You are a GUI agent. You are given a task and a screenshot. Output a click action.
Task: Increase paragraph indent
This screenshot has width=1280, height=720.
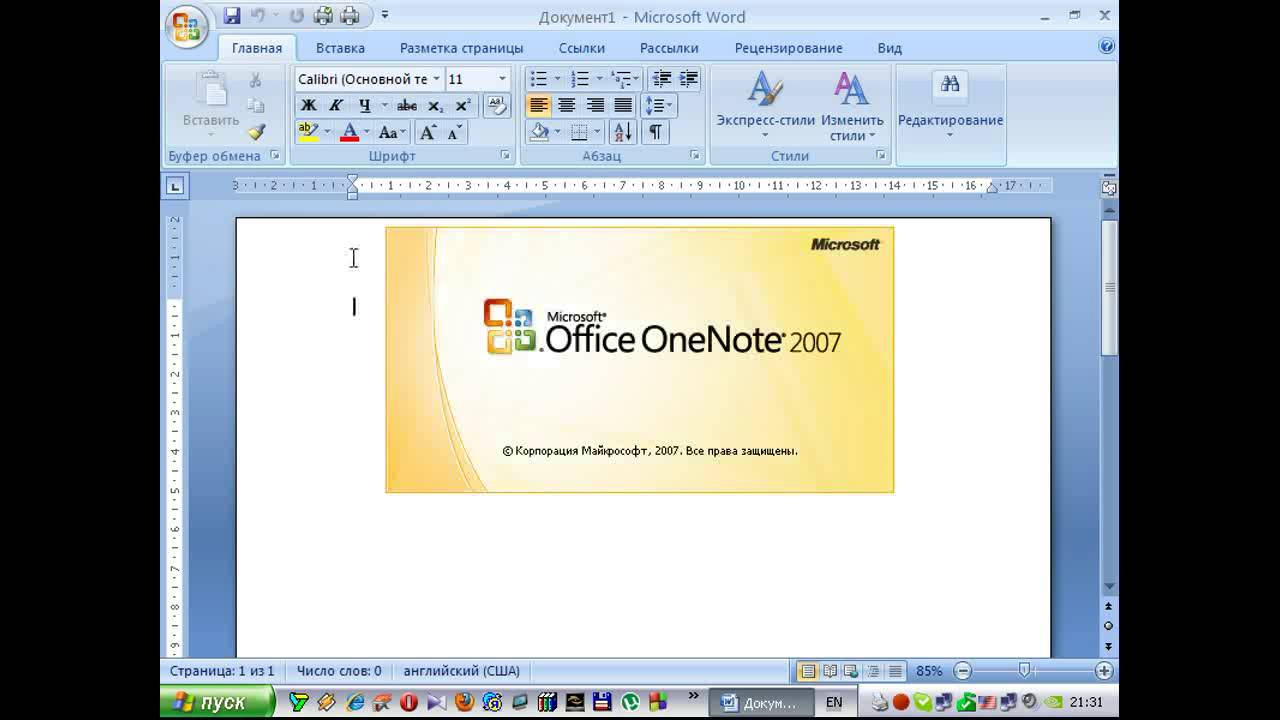pyautogui.click(x=688, y=79)
